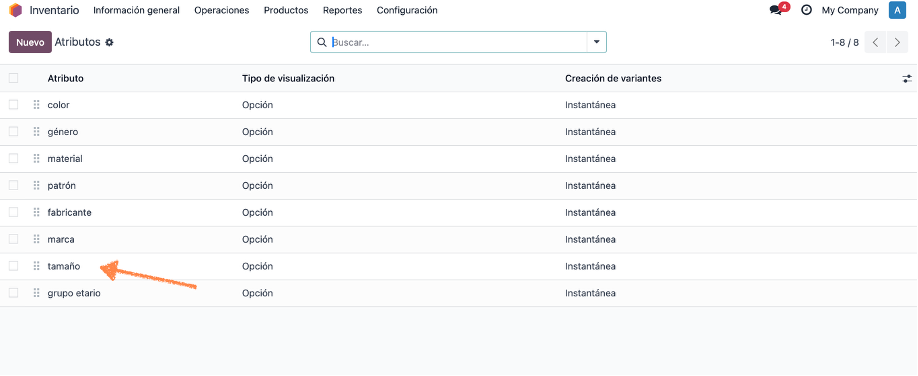Viewport: 918px width, 376px height.
Task: Check the fabricante row checkbox
Action: (13, 213)
